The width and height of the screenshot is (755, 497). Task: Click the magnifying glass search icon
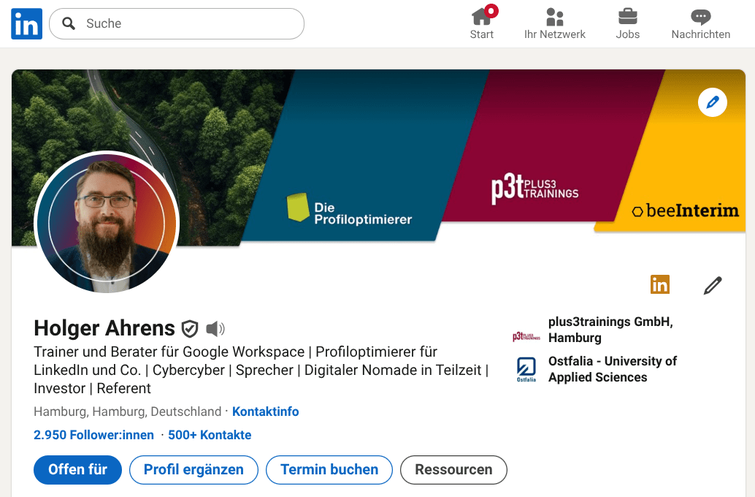click(x=69, y=24)
